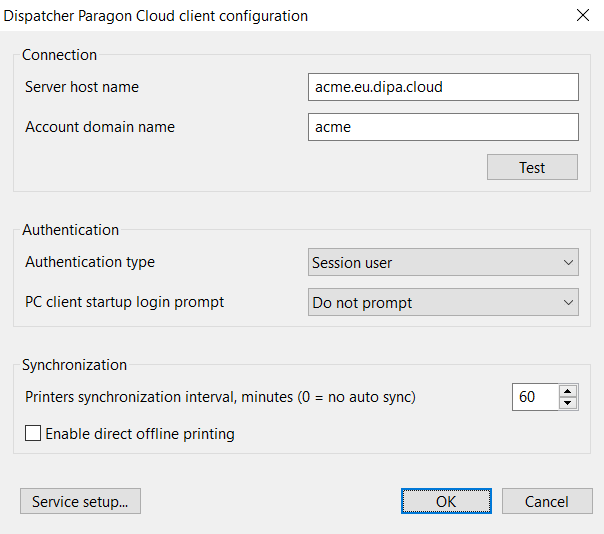
Task: Click the "Account domain name" label
Action: [x=100, y=127]
